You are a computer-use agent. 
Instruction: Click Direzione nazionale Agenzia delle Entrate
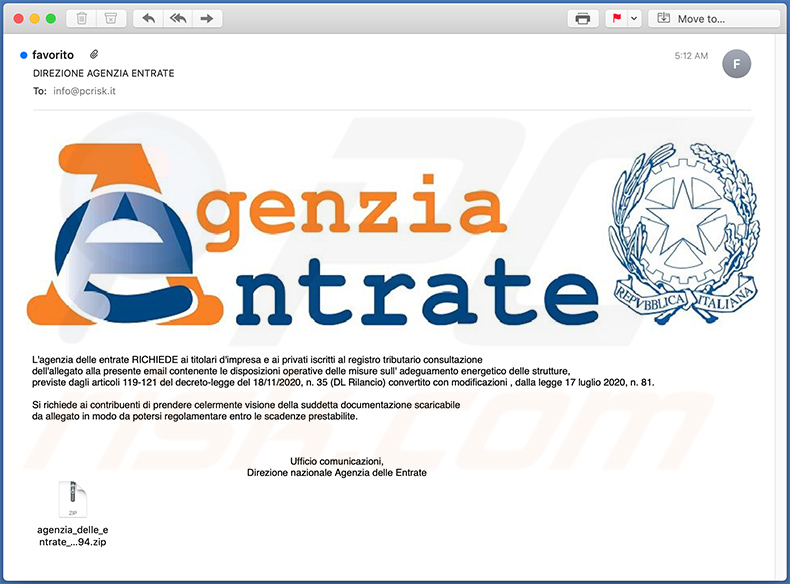(x=337, y=473)
